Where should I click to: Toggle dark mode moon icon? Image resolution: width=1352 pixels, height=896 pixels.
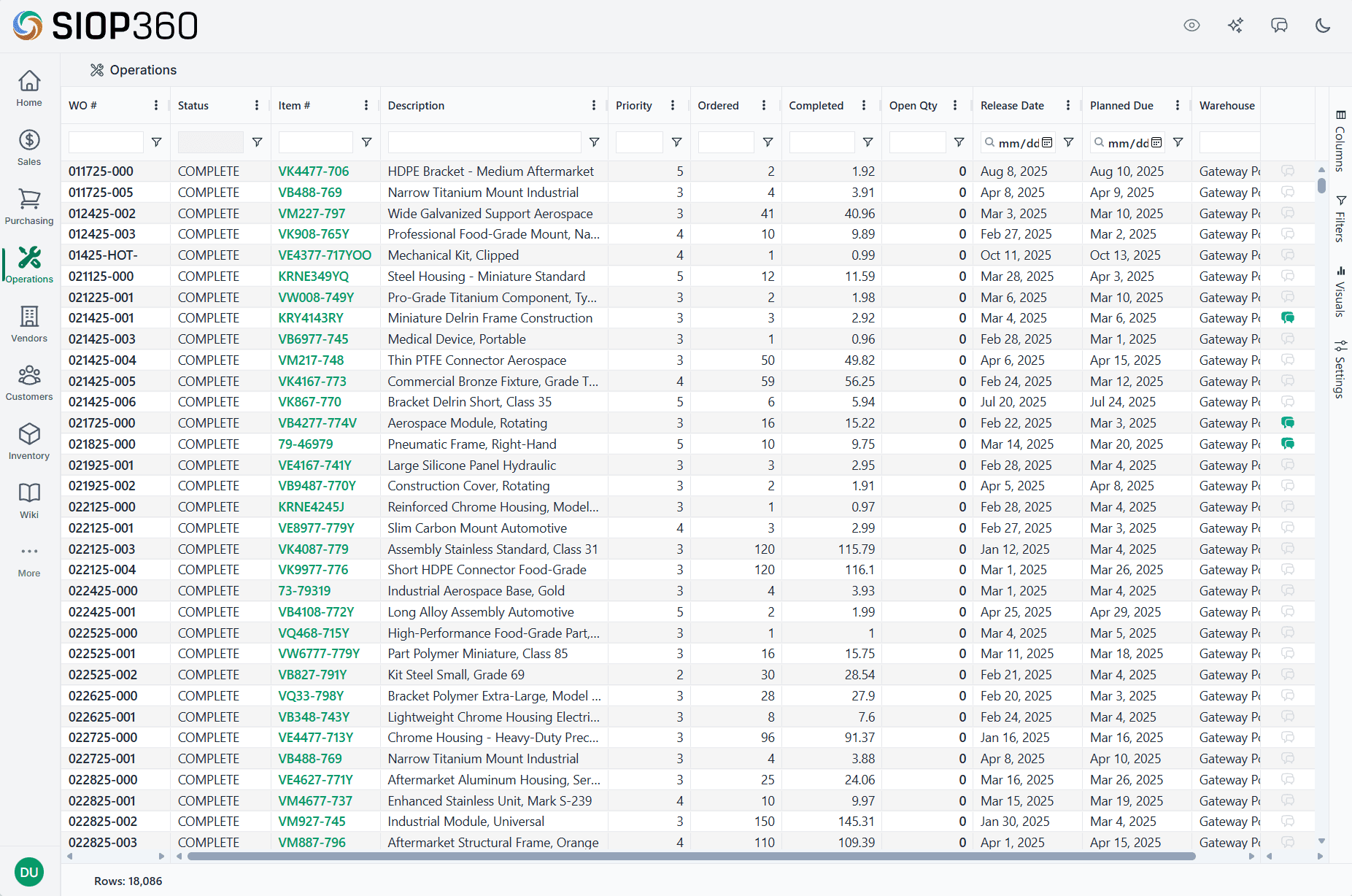pos(1323,26)
